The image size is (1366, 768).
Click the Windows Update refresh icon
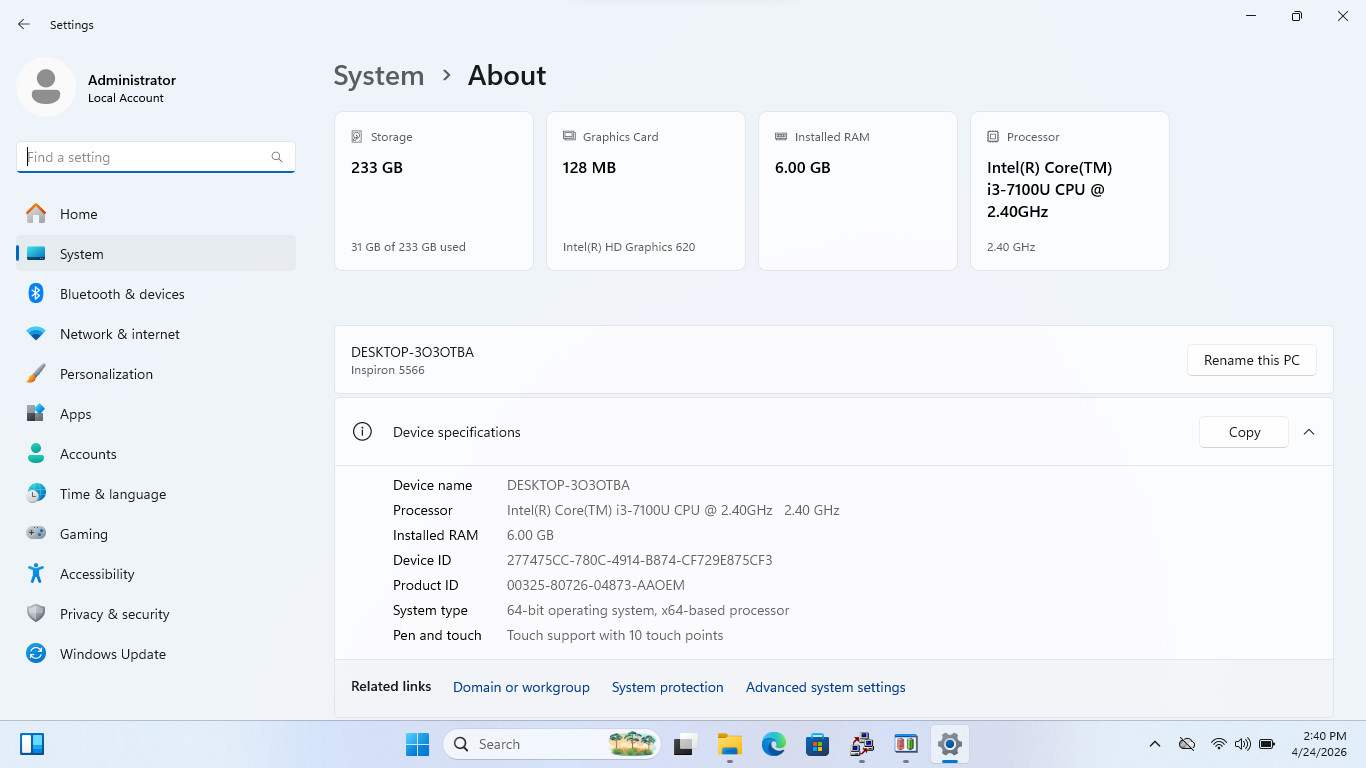coord(36,653)
